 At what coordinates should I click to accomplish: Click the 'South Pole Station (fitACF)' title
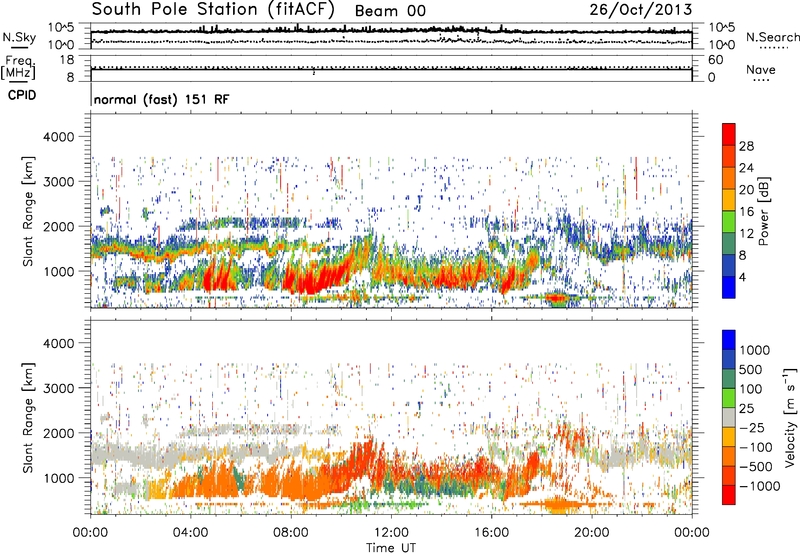pos(213,9)
